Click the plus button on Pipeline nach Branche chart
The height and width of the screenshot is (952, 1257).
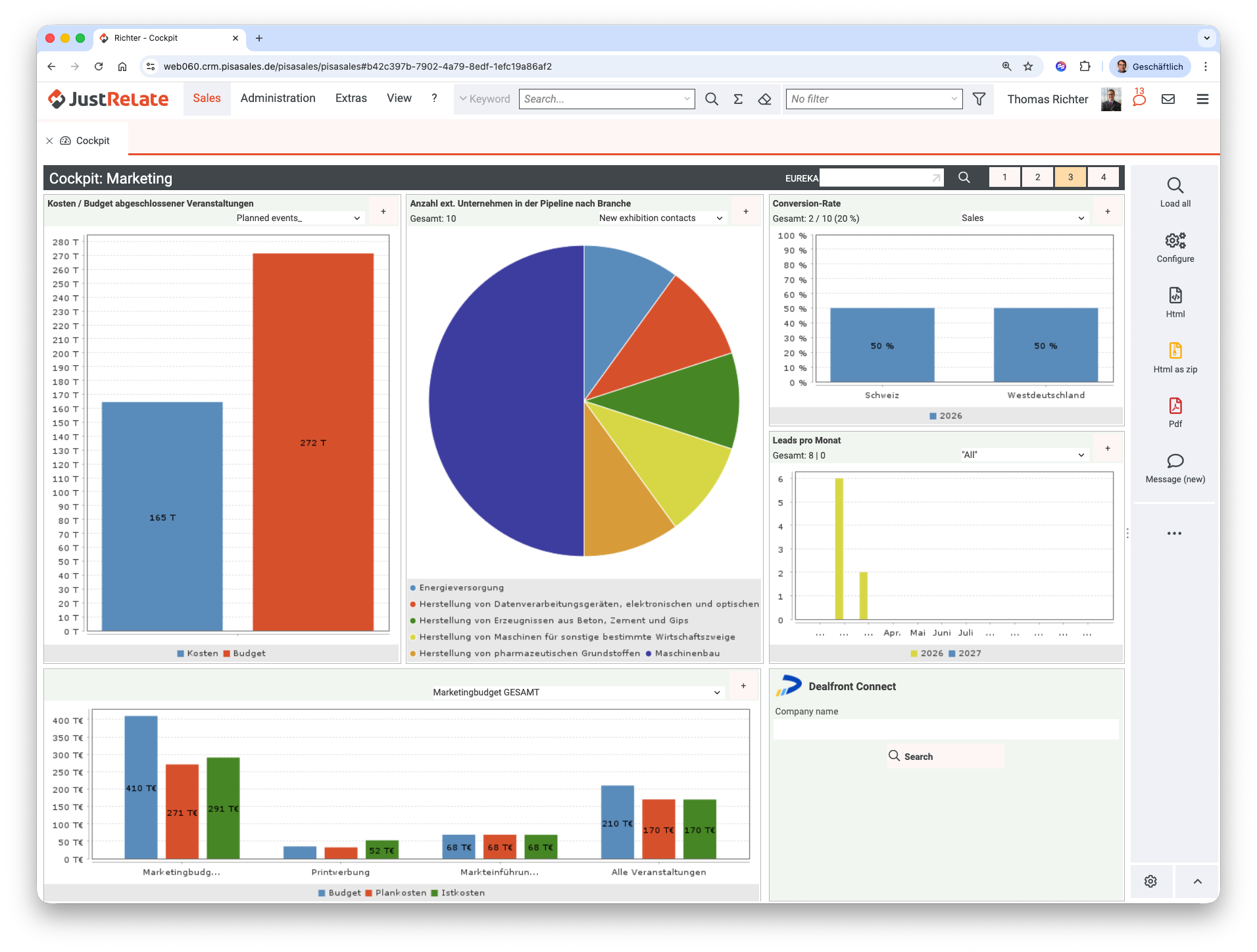point(745,212)
